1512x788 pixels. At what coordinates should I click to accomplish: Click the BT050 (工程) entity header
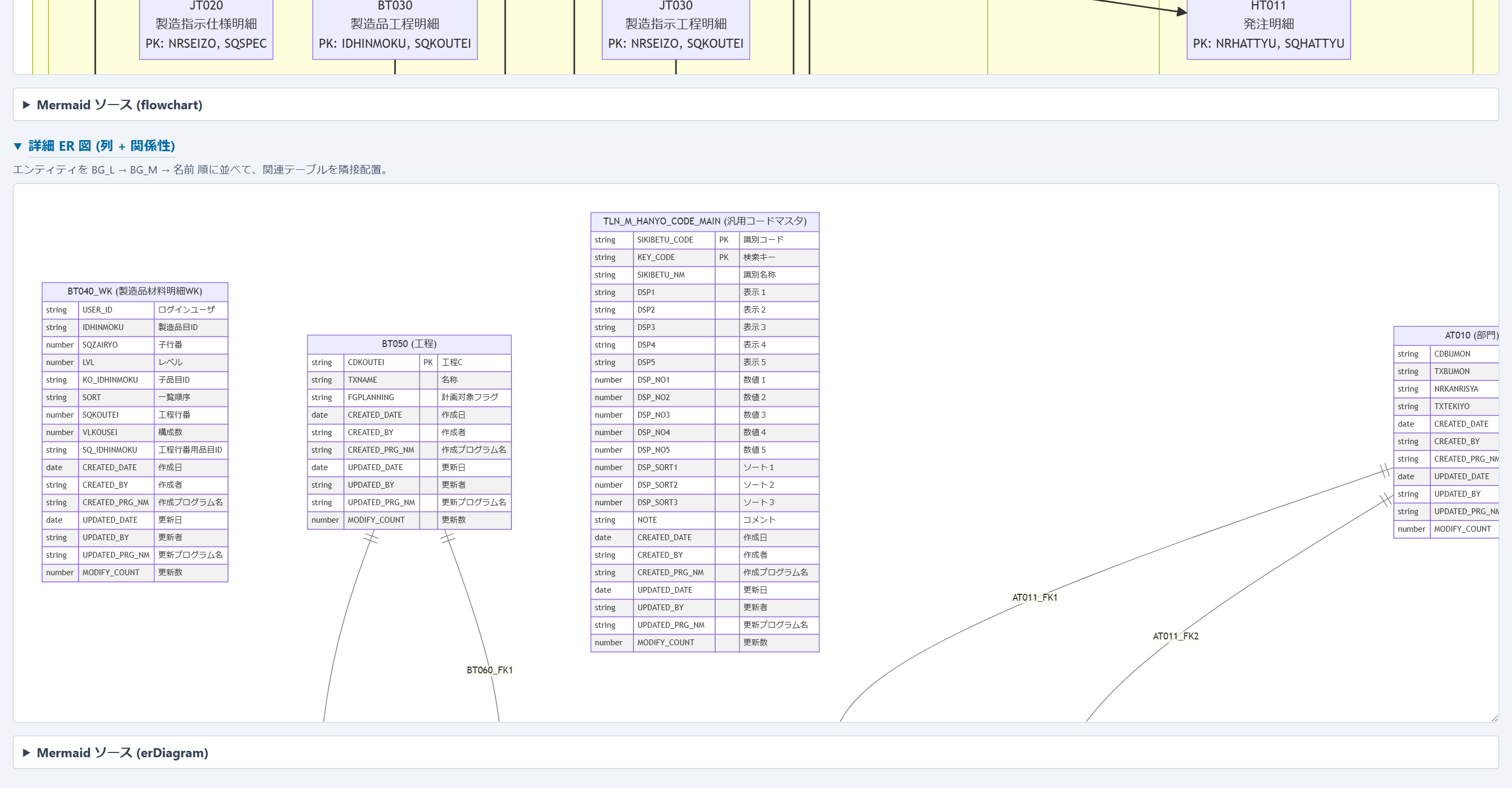click(x=409, y=344)
